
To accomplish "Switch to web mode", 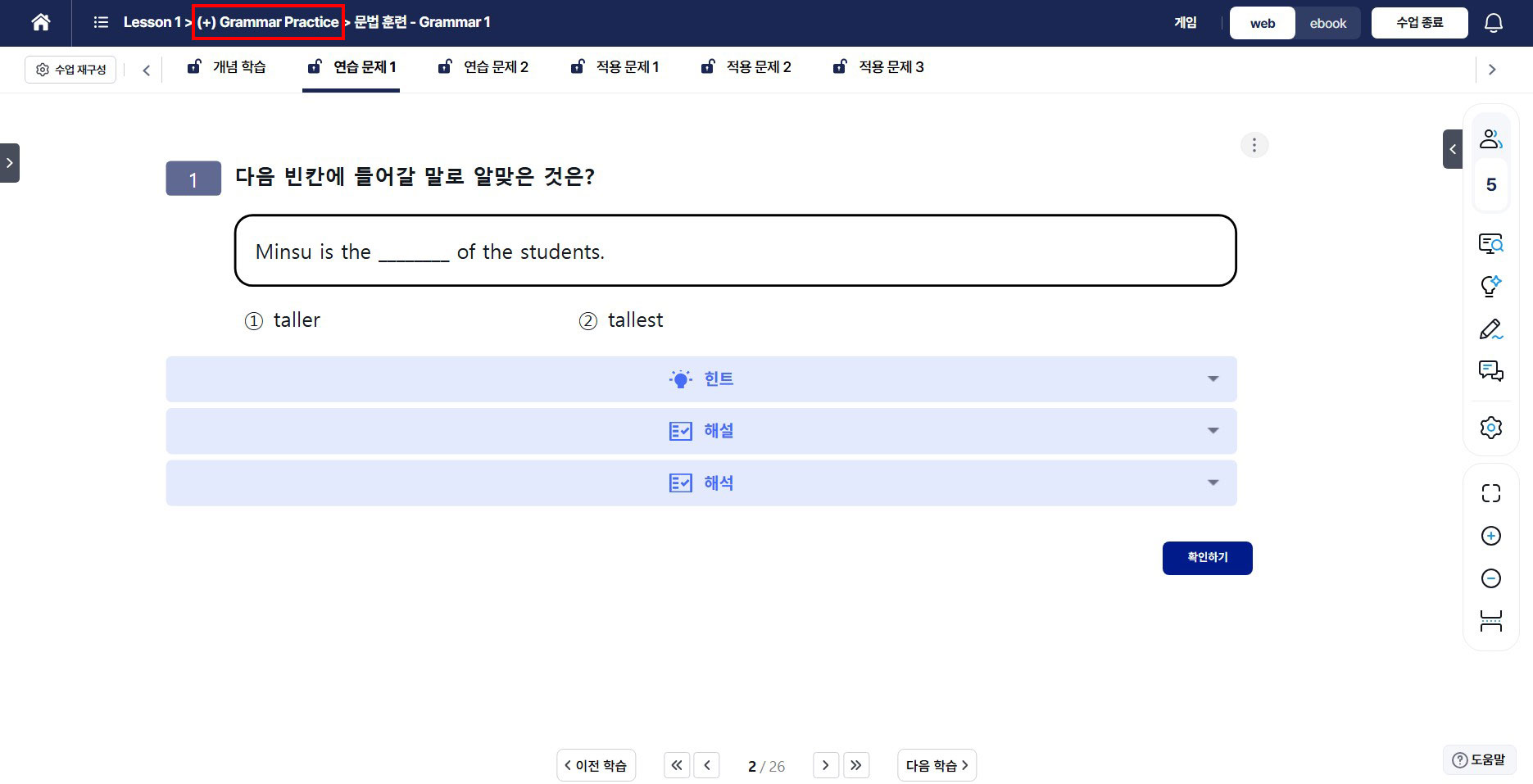I will click(x=1262, y=23).
